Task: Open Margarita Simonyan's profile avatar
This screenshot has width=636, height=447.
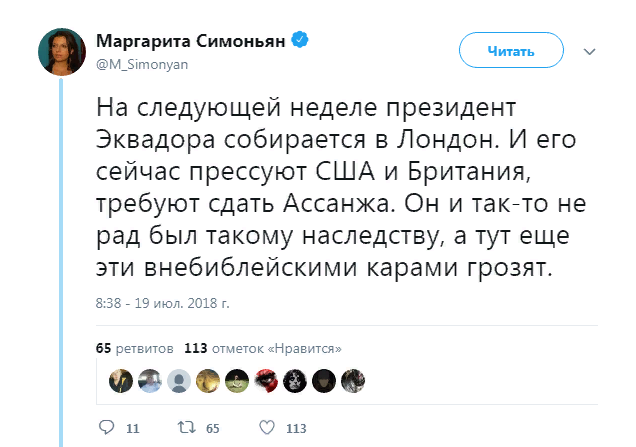Action: pyautogui.click(x=62, y=50)
